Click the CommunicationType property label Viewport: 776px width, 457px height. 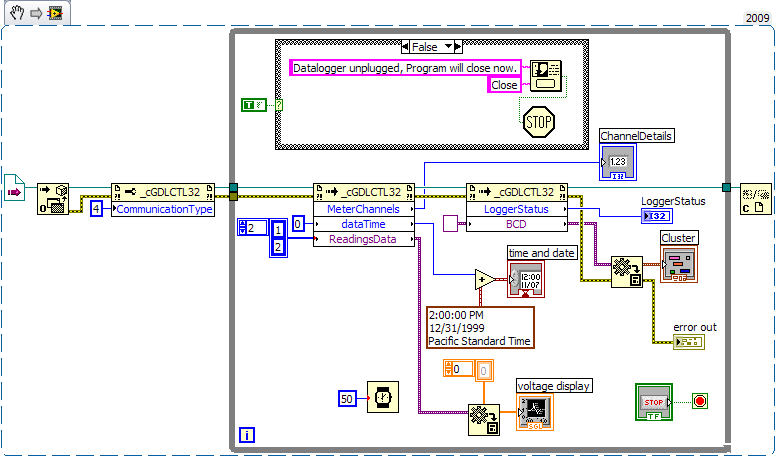point(163,209)
